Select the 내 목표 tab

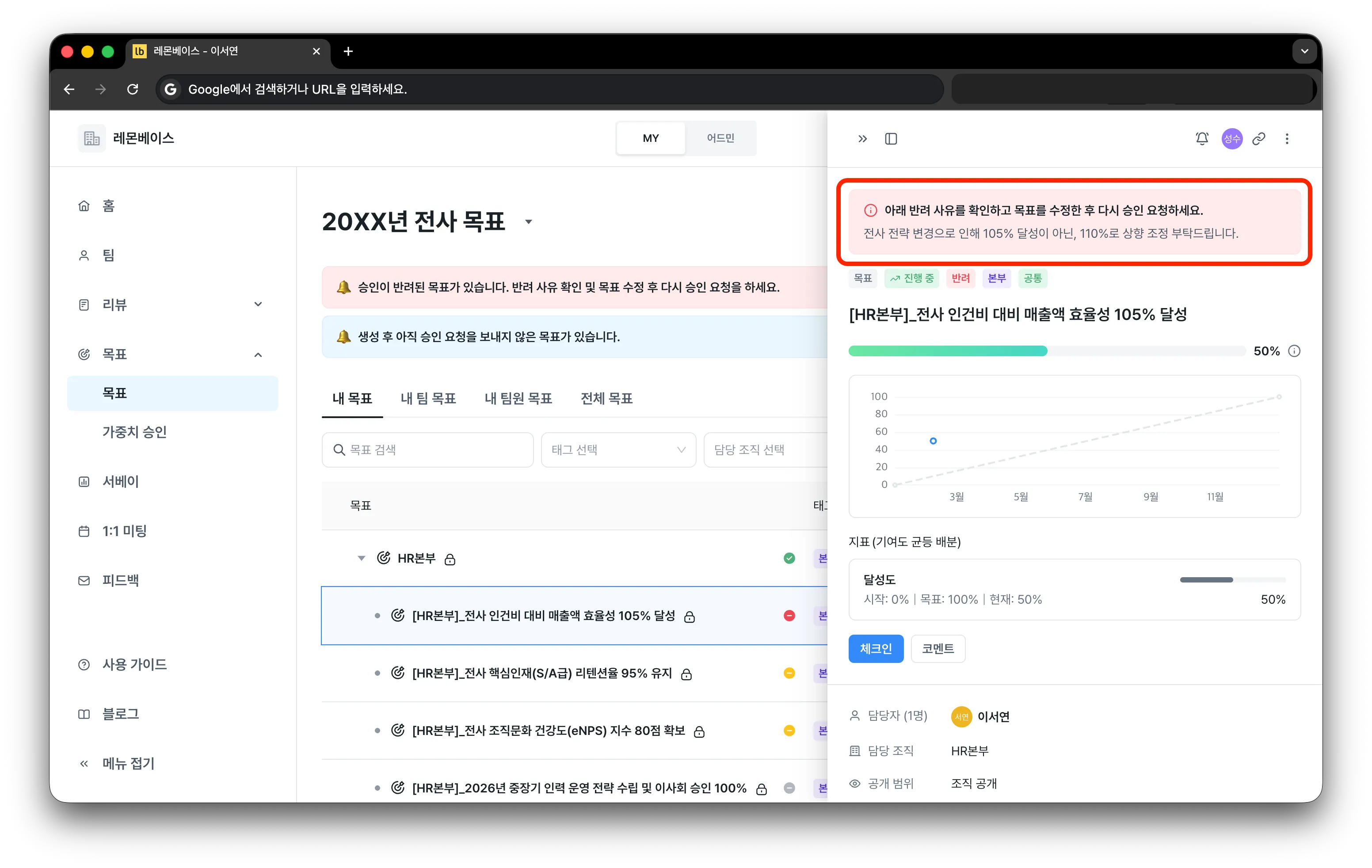[x=352, y=398]
